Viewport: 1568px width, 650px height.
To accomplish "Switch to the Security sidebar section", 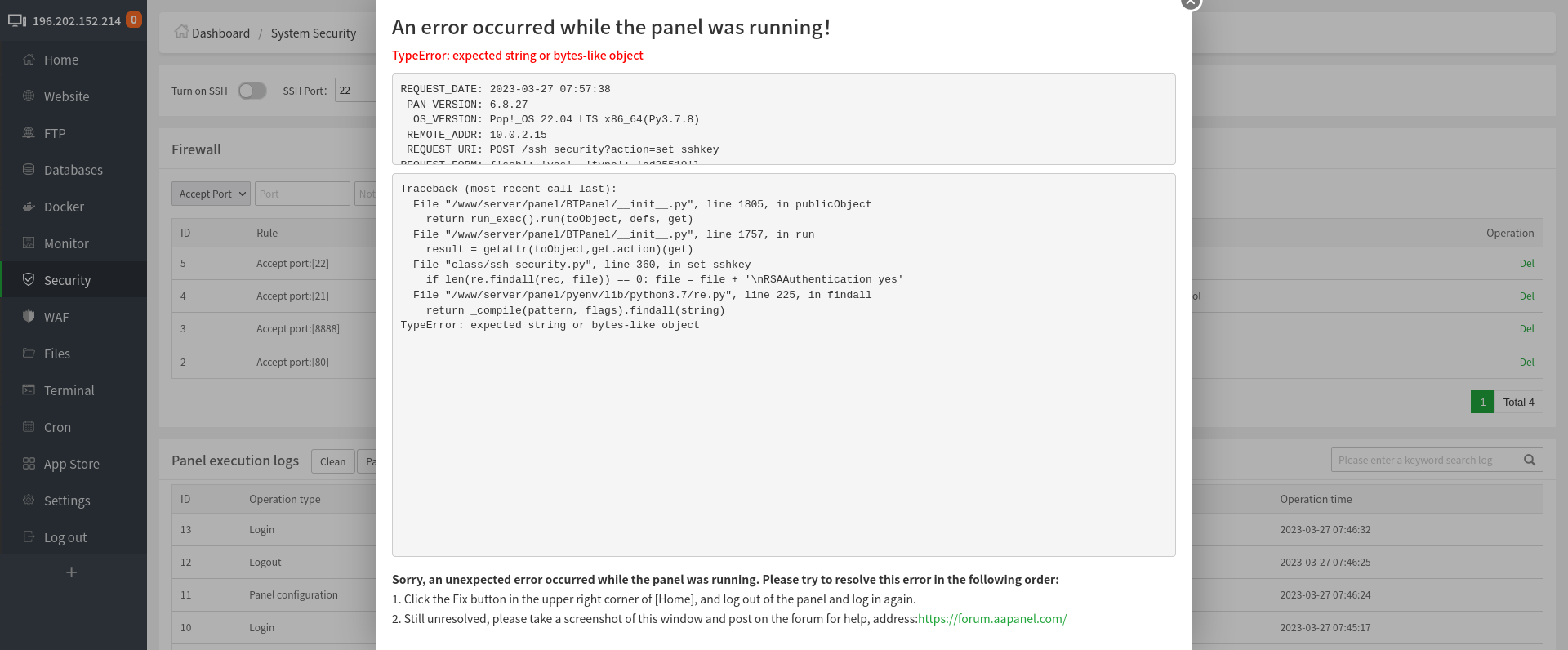I will point(65,280).
